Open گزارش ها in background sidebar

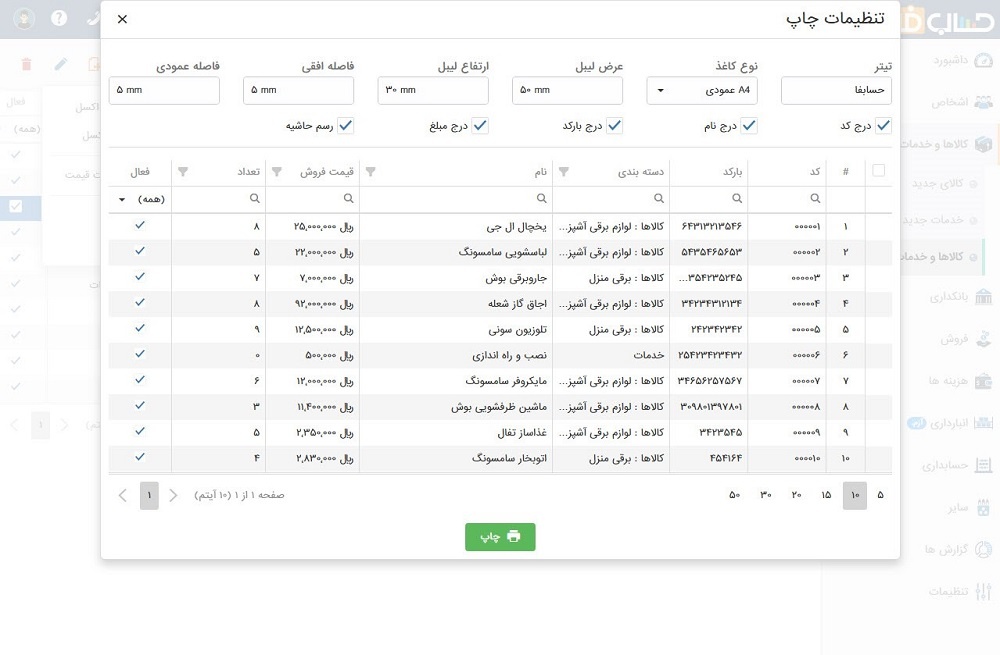pyautogui.click(x=959, y=549)
